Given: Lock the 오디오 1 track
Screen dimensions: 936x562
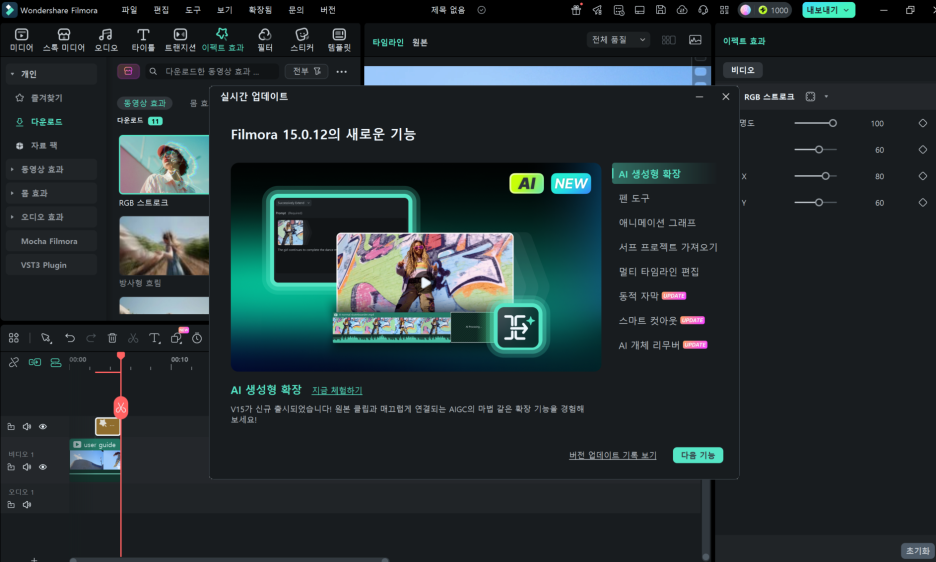Looking at the screenshot, I should pos(11,505).
